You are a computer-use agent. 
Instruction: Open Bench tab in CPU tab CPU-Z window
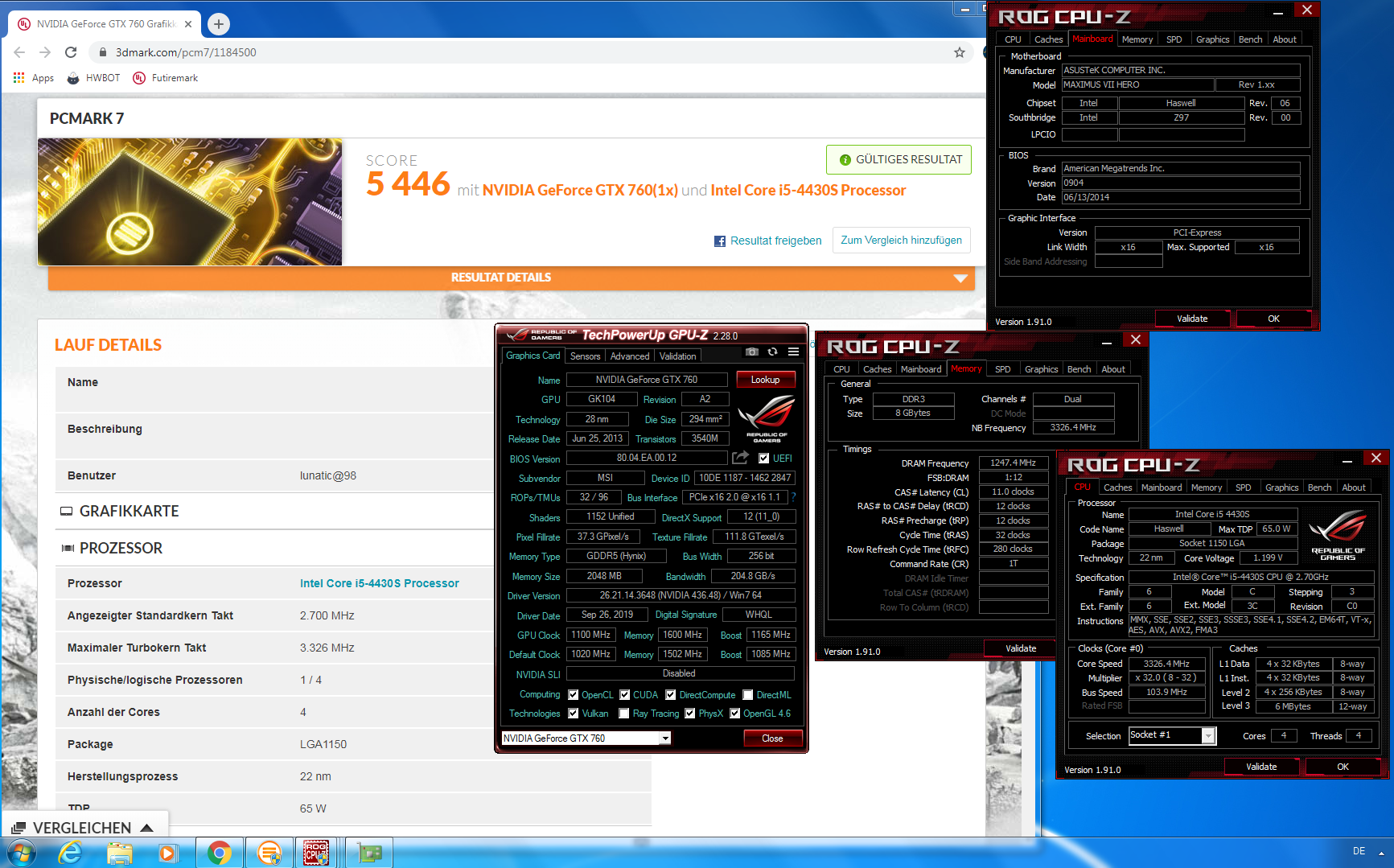[x=1319, y=487]
